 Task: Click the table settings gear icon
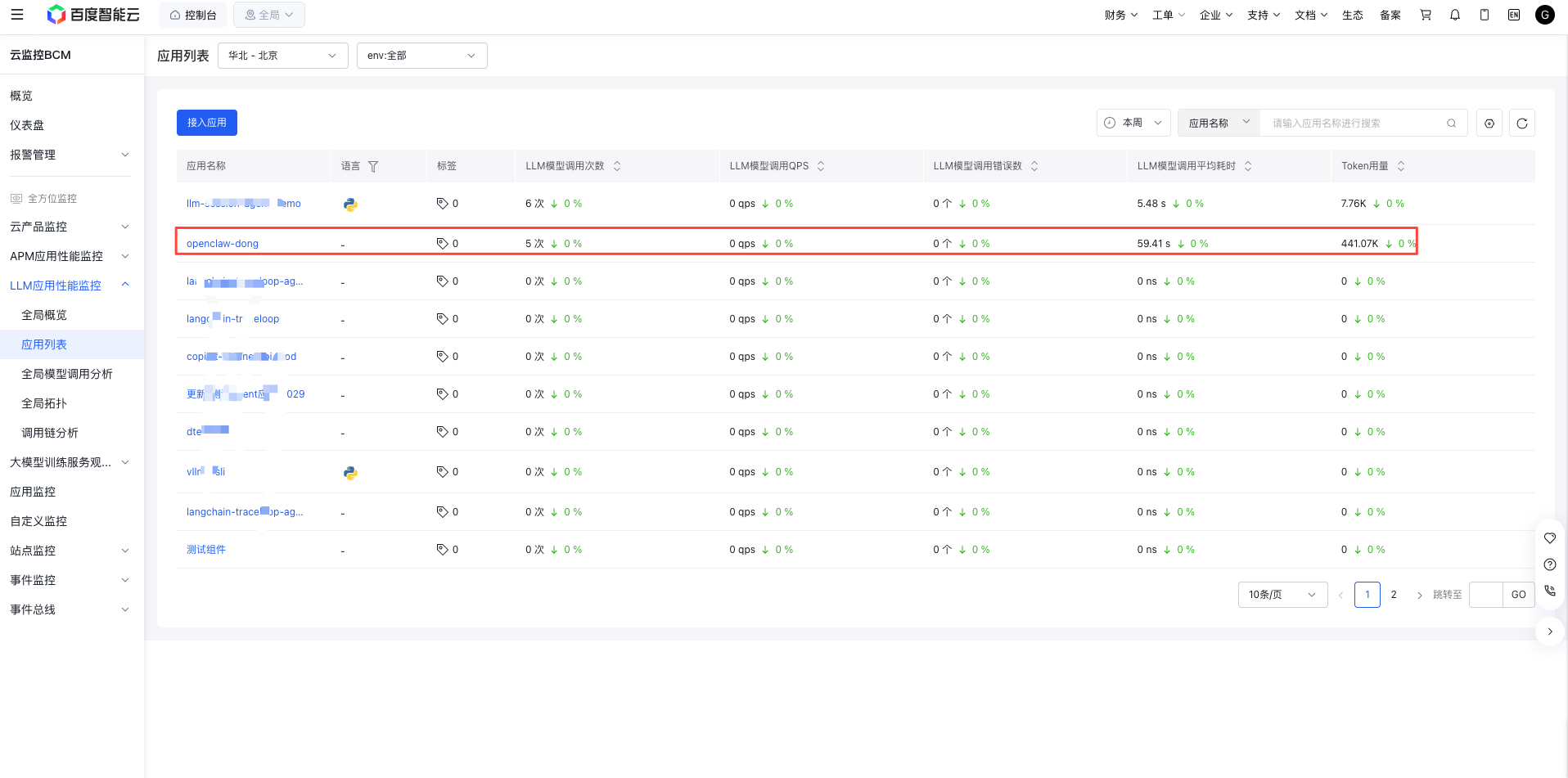tap(1489, 124)
